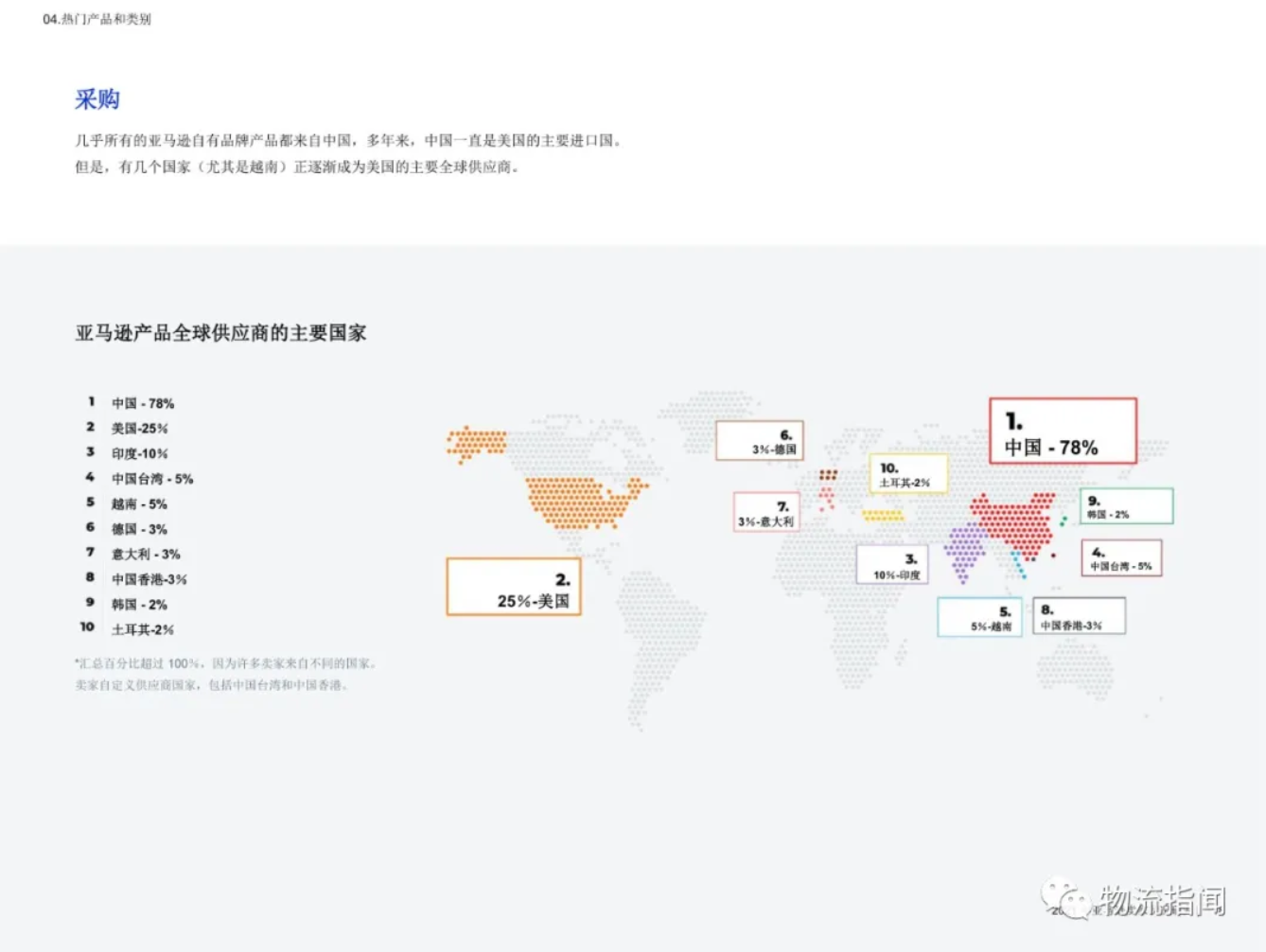Select list entry '韩国 - 2%'

pos(139,604)
